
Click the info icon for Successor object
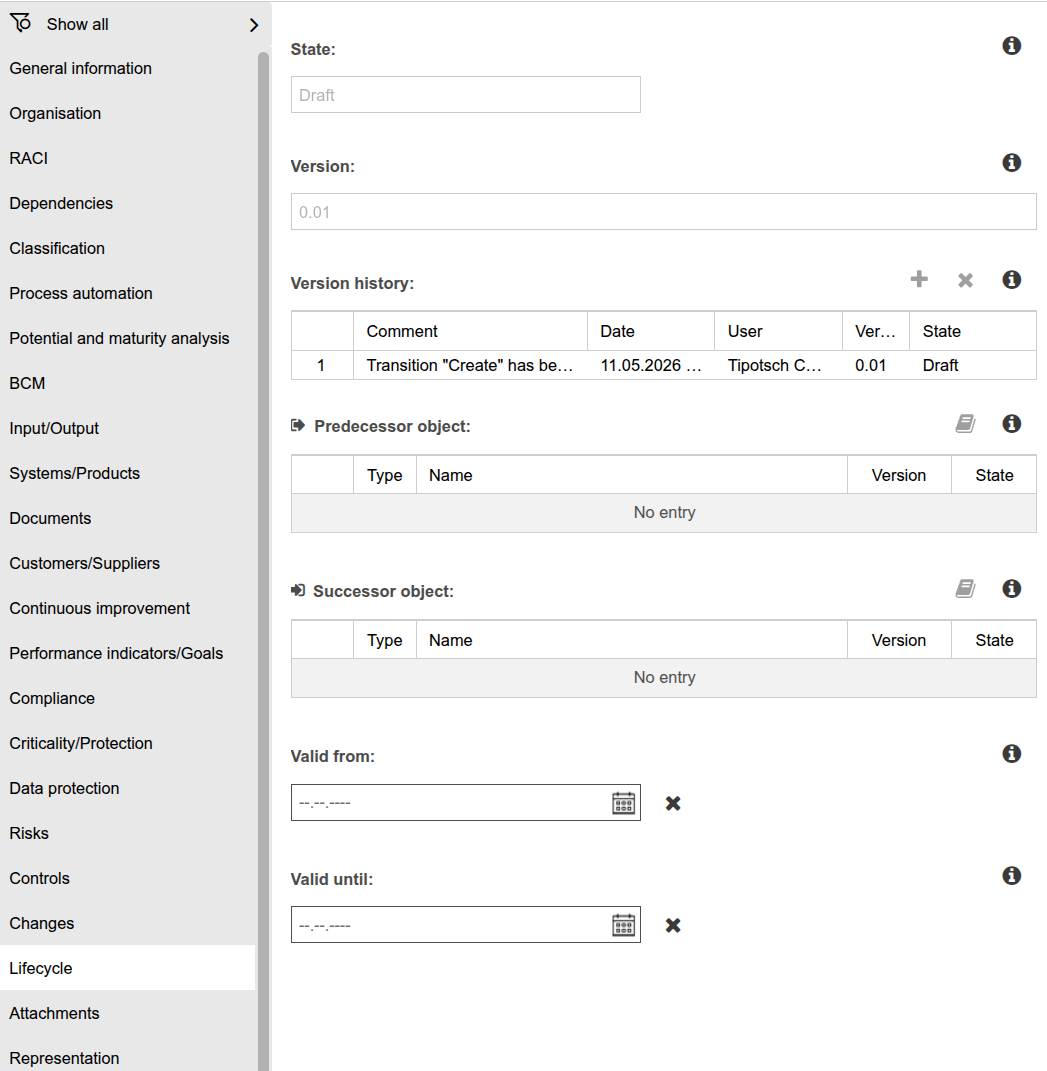(x=1011, y=588)
